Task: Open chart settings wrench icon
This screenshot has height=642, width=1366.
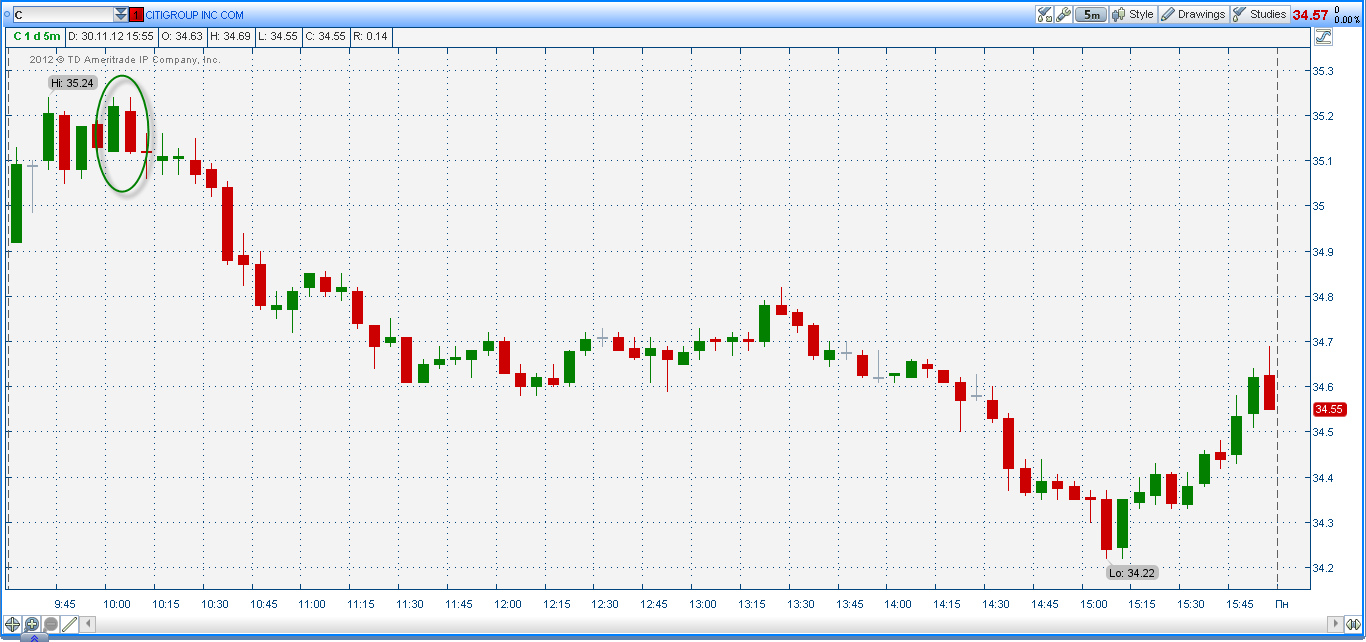Action: (1063, 14)
